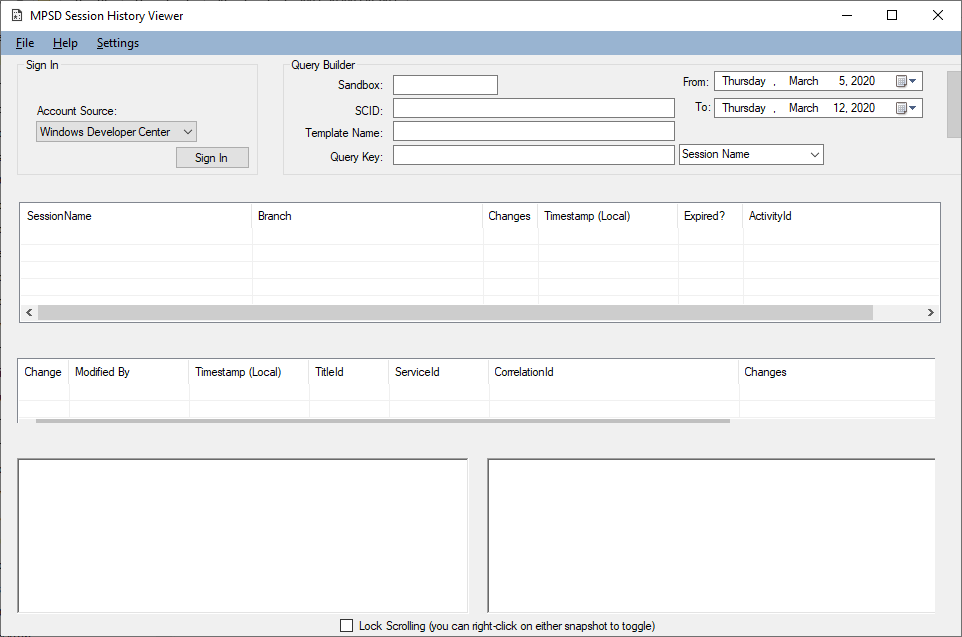Expand the Account Source dropdown
Image resolution: width=962 pixels, height=637 pixels.
coord(116,132)
